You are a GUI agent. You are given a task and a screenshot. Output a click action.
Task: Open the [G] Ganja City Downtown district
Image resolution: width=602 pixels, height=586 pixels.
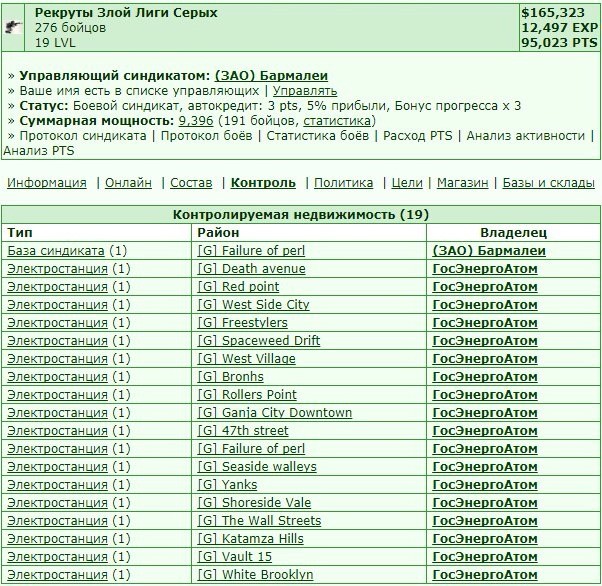click(275, 412)
